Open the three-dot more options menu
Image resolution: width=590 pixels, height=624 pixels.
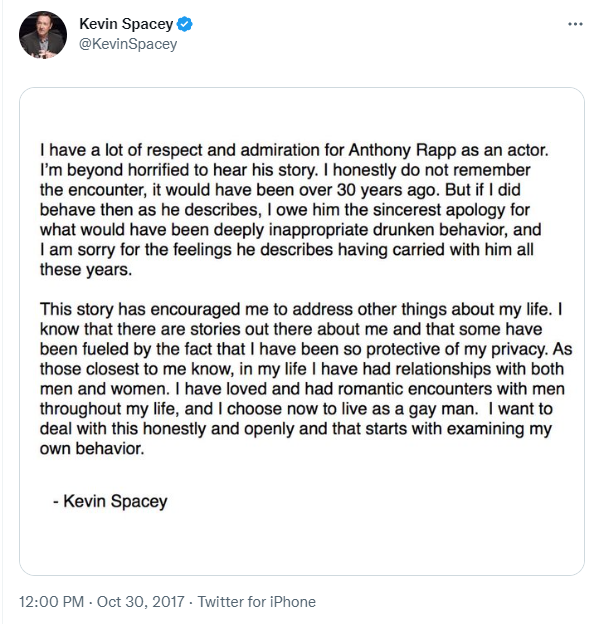coord(575,25)
